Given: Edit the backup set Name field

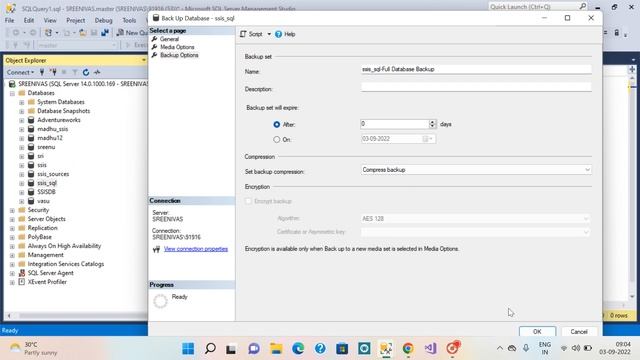Looking at the screenshot, I should tap(476, 69).
